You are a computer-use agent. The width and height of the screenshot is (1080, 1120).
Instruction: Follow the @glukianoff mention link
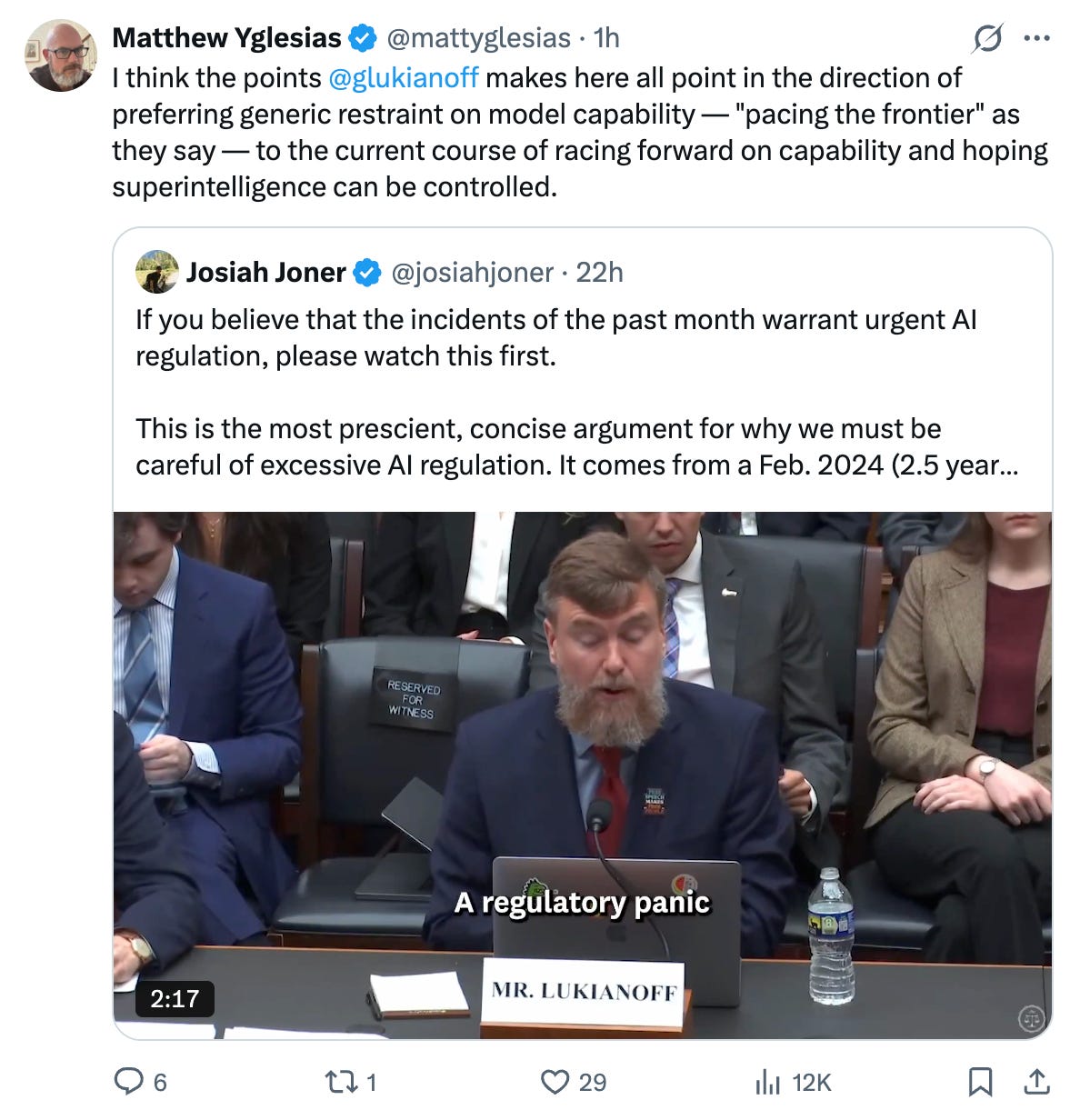coord(403,77)
